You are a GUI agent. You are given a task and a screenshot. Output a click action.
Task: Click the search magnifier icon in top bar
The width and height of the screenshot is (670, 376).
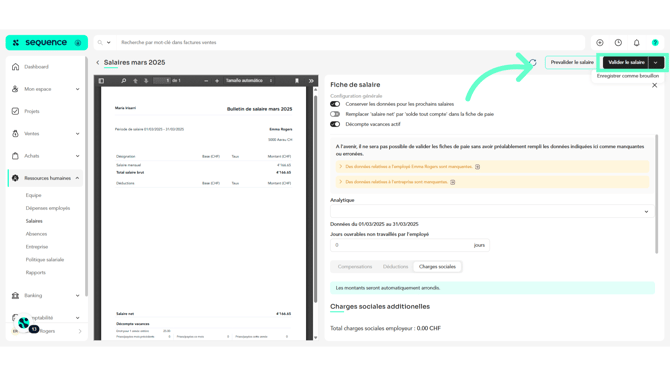100,42
